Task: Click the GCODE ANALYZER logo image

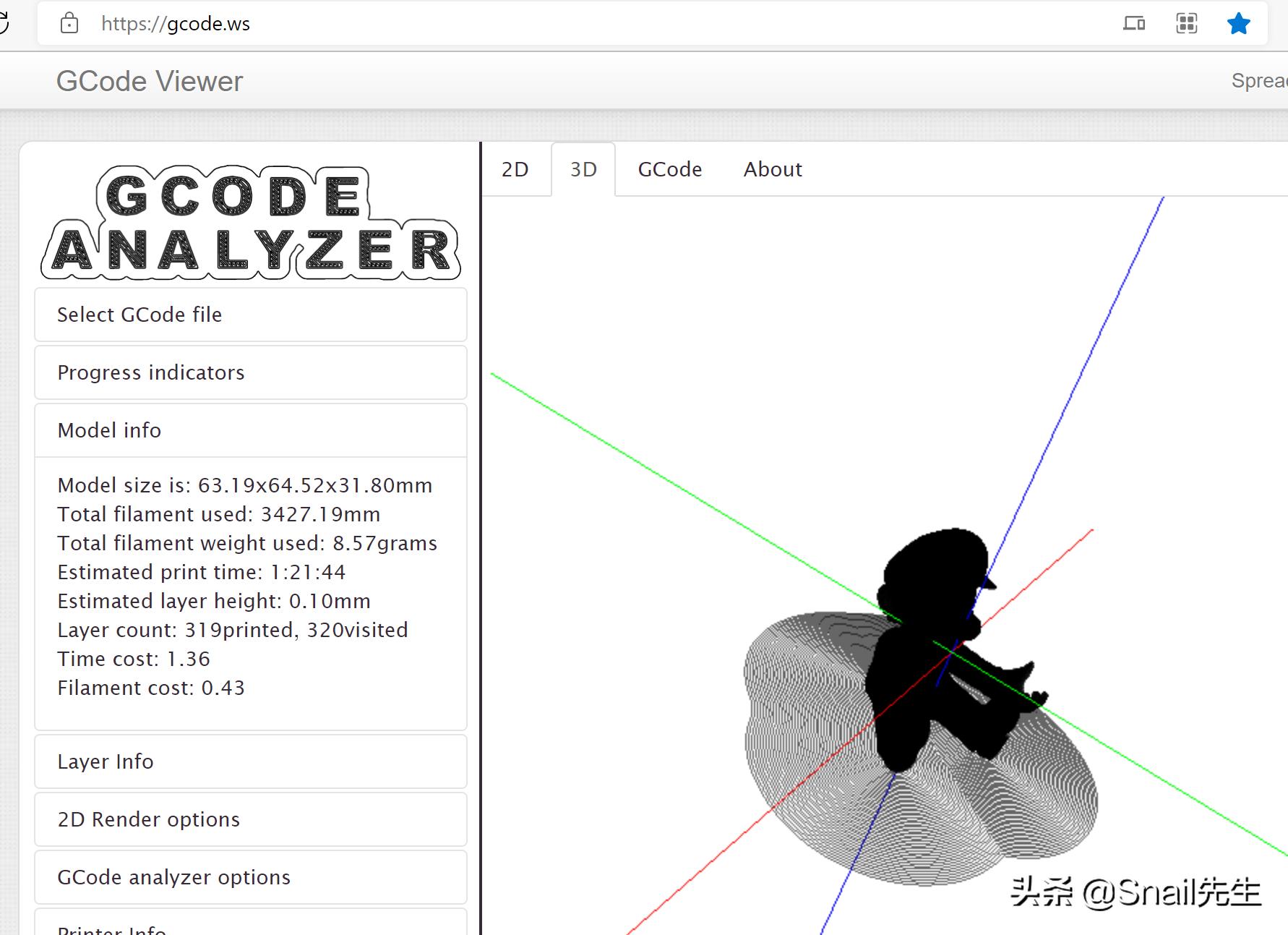Action: [x=251, y=223]
